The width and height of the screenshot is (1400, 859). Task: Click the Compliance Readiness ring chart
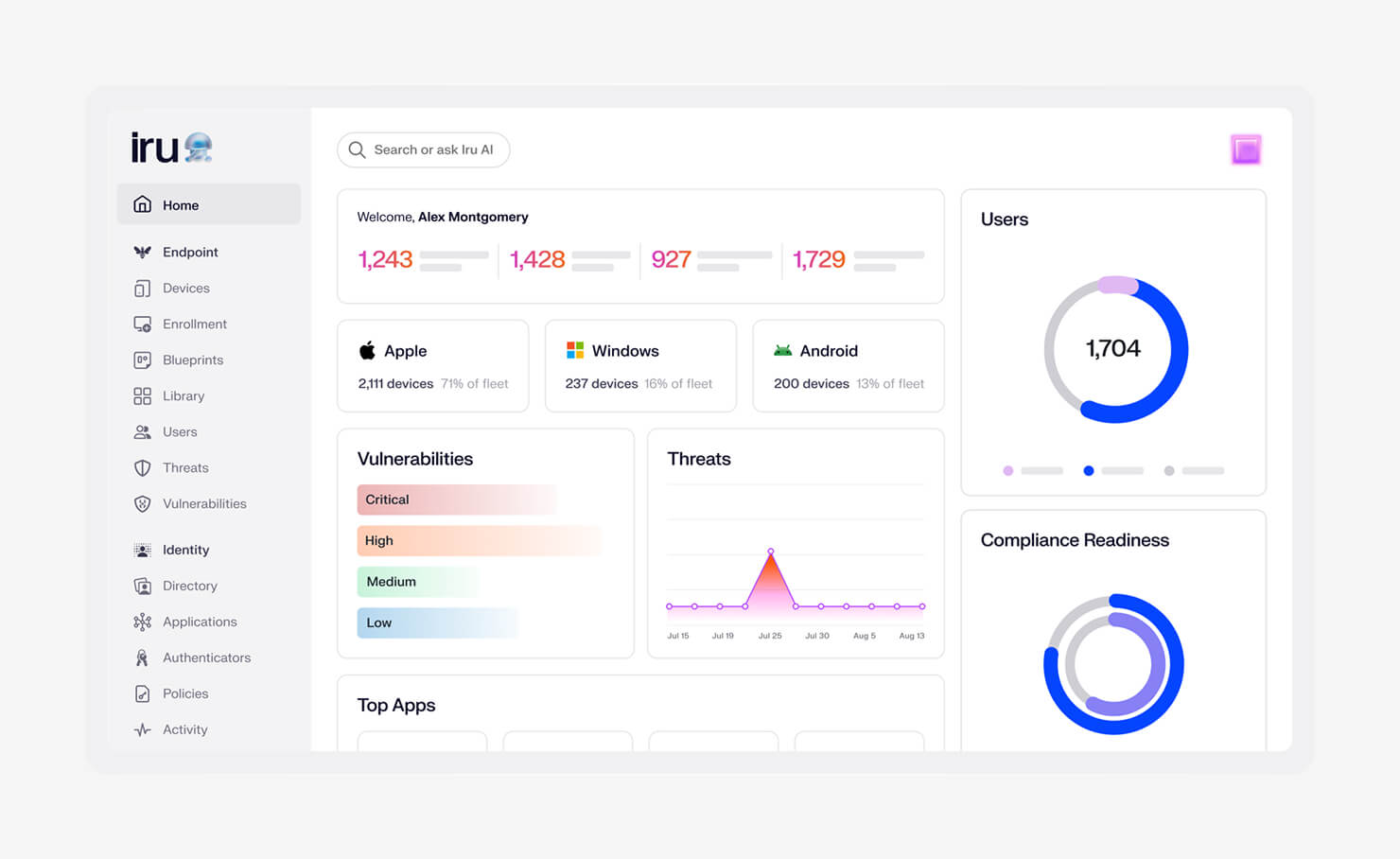[1113, 664]
